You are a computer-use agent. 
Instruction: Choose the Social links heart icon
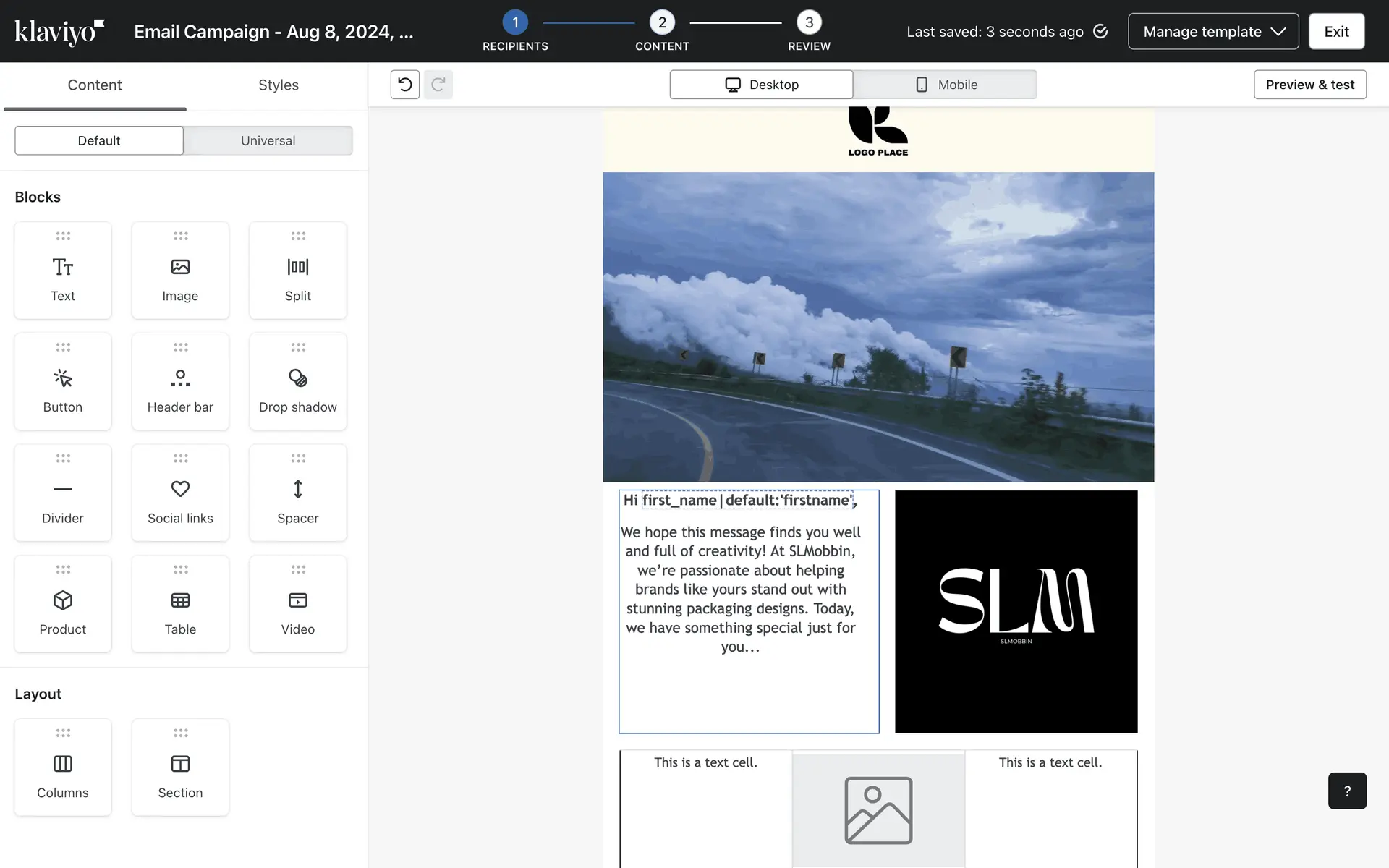[x=180, y=489]
